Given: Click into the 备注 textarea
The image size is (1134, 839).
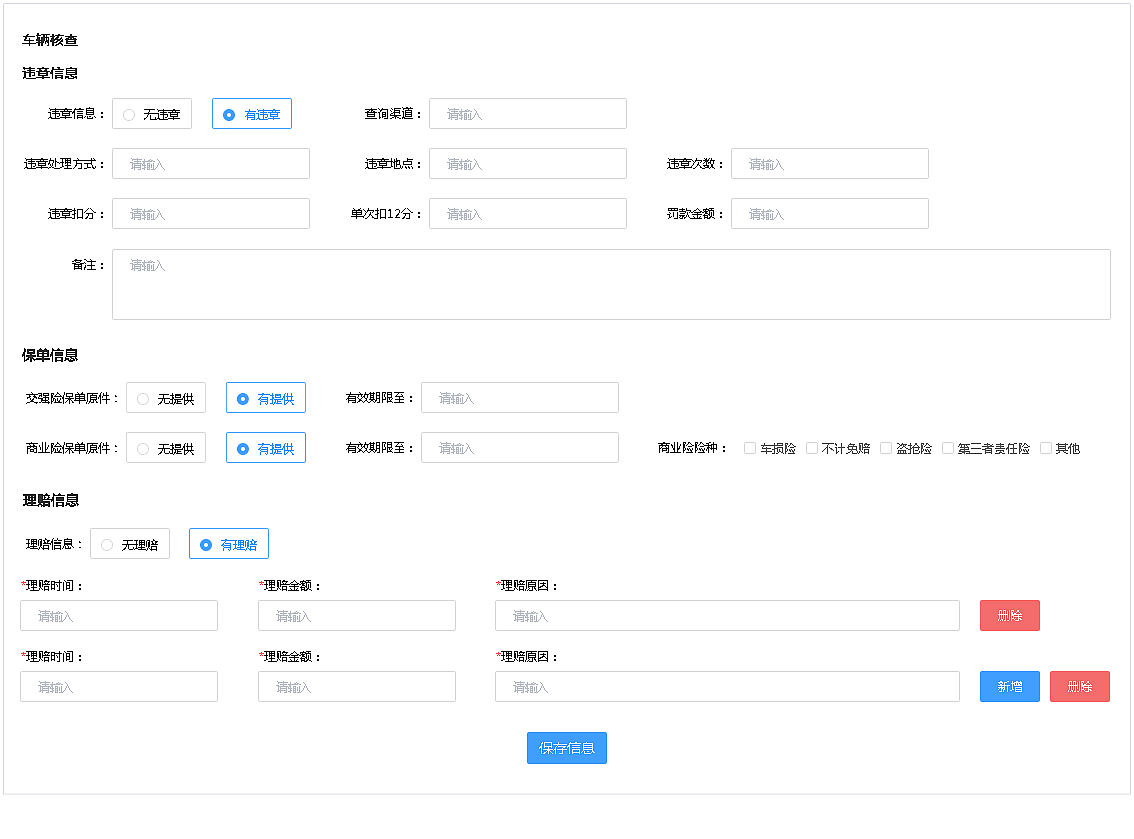Looking at the screenshot, I should [x=611, y=284].
